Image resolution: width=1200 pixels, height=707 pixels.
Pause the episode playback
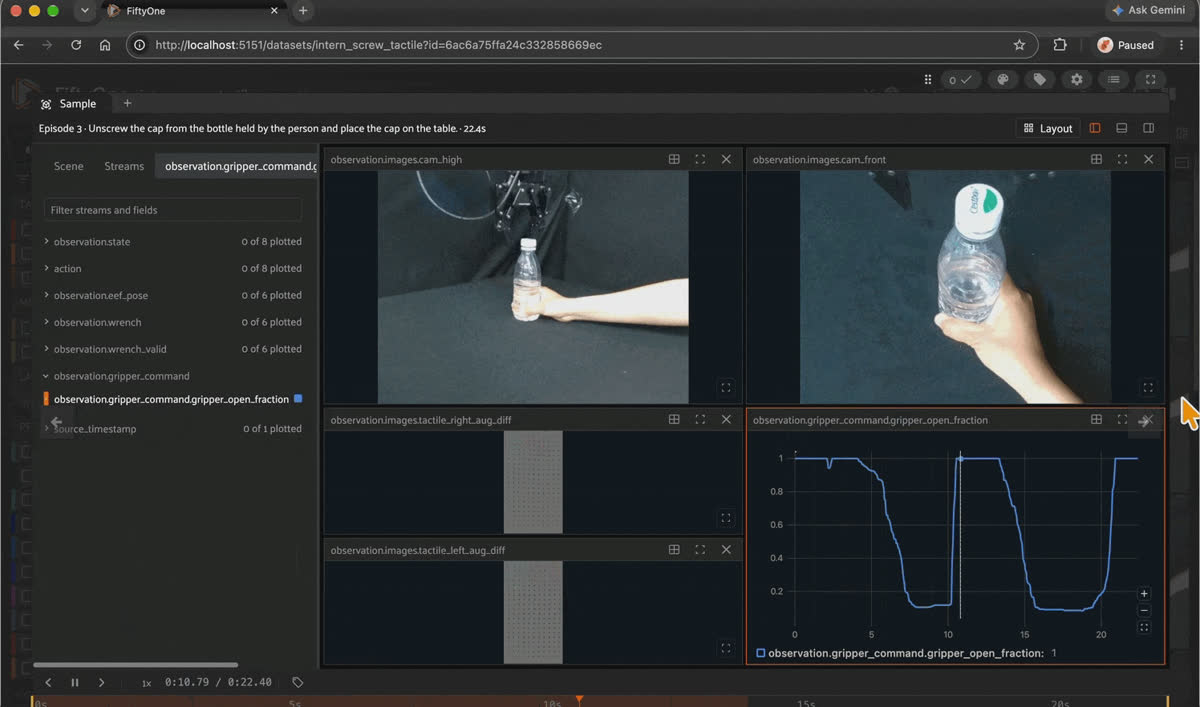[75, 682]
